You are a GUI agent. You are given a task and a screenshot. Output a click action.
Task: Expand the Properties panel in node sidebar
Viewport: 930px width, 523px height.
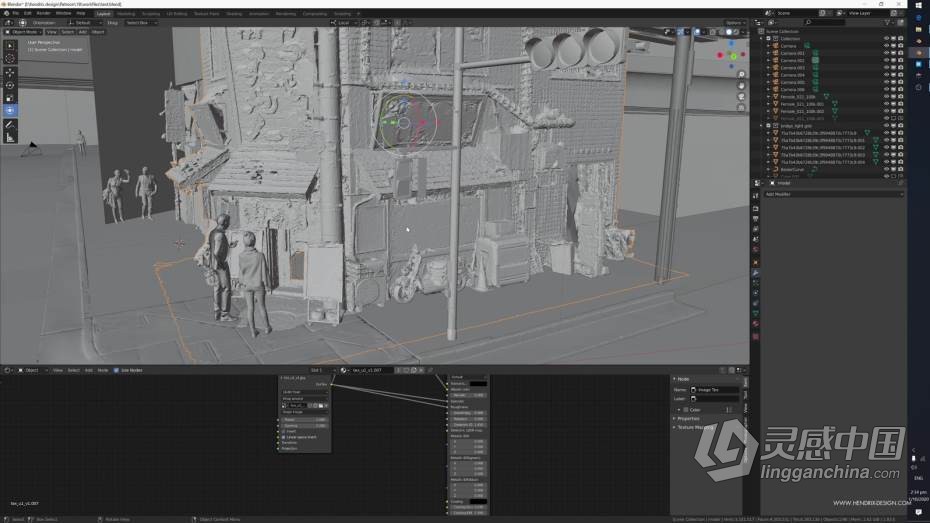(674, 419)
